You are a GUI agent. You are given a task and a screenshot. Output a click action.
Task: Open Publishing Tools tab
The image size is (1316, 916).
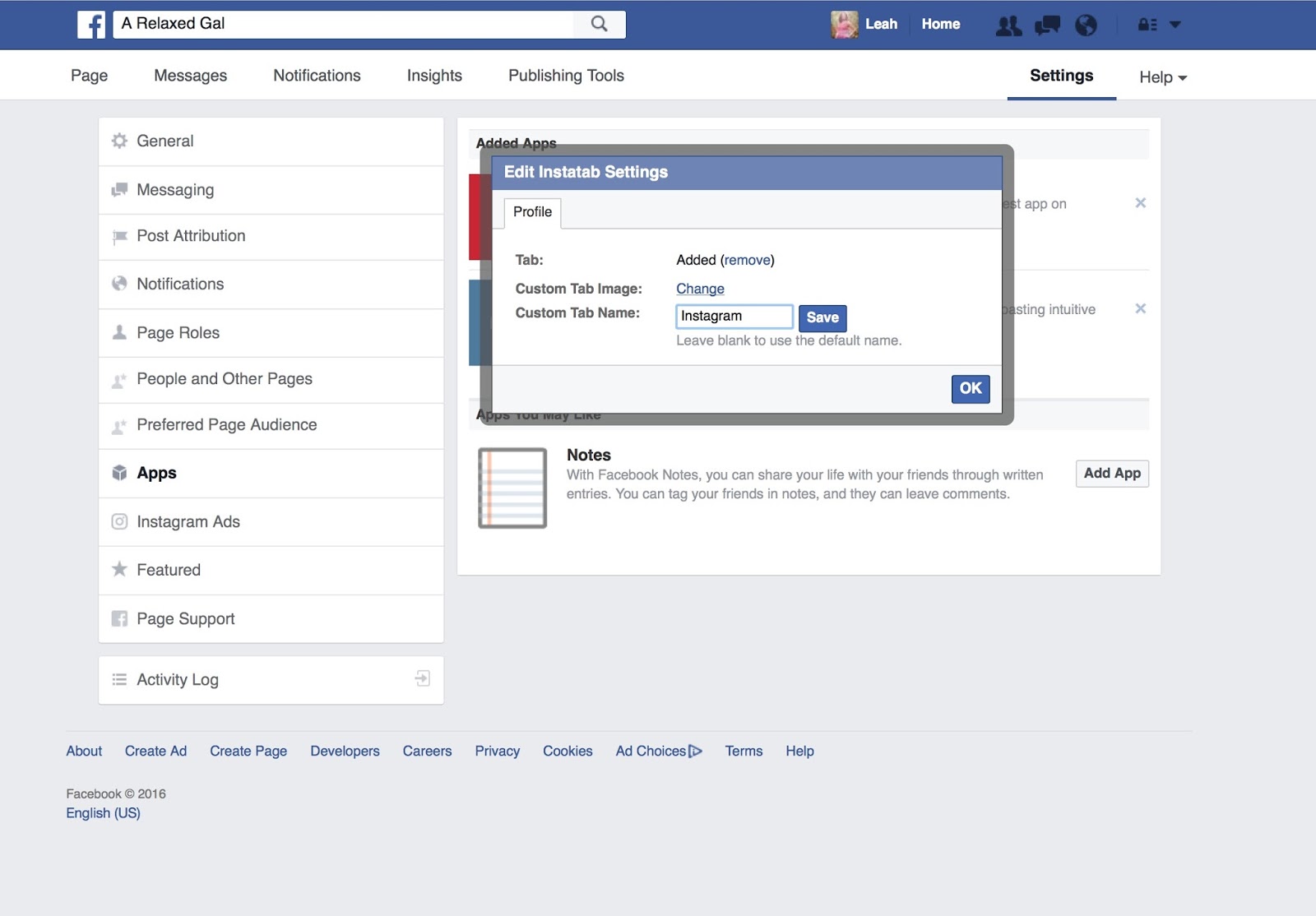(x=566, y=76)
